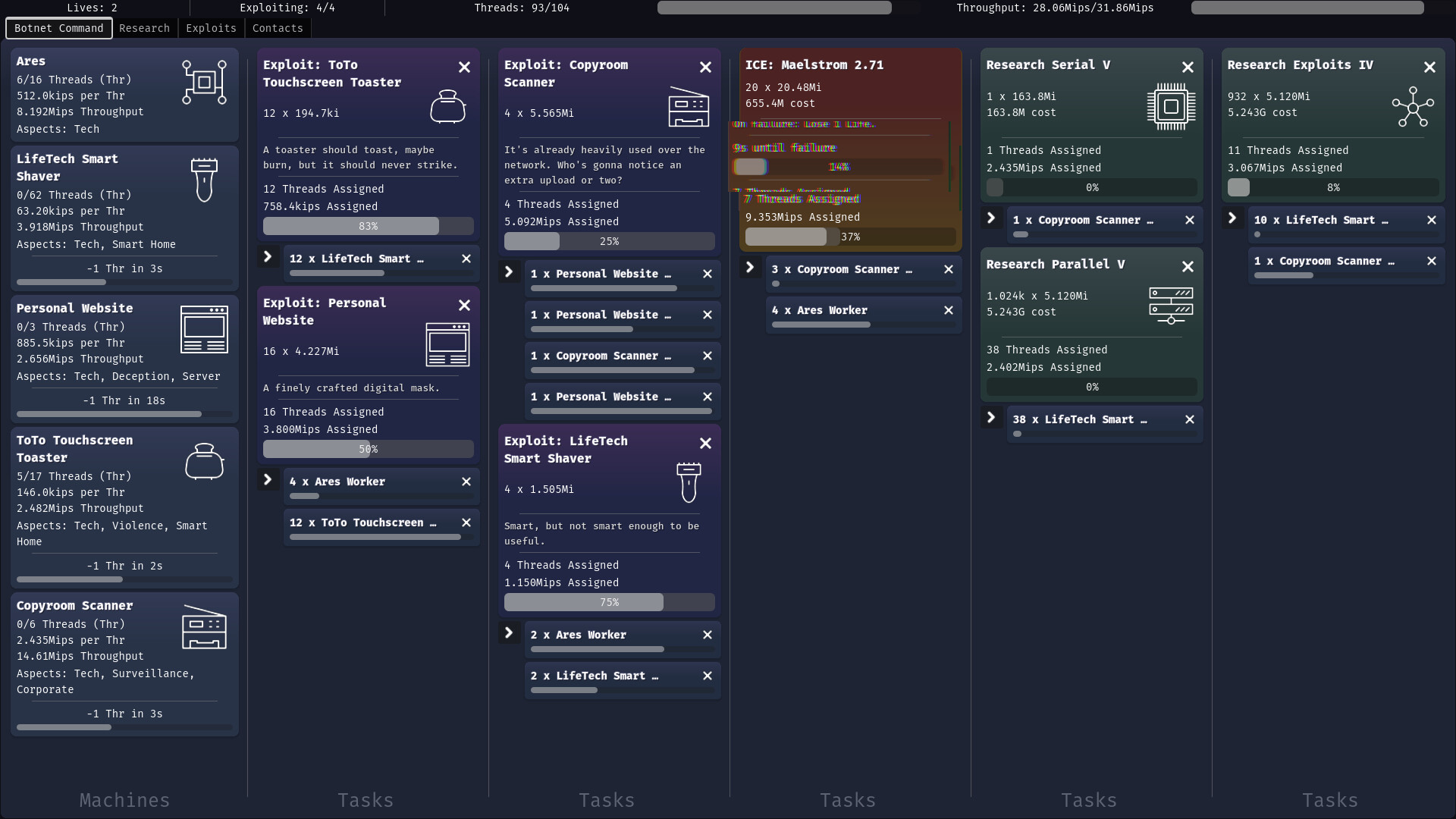Image resolution: width=1456 pixels, height=819 pixels.
Task: Cancel the Research Serial V task
Action: [1188, 67]
